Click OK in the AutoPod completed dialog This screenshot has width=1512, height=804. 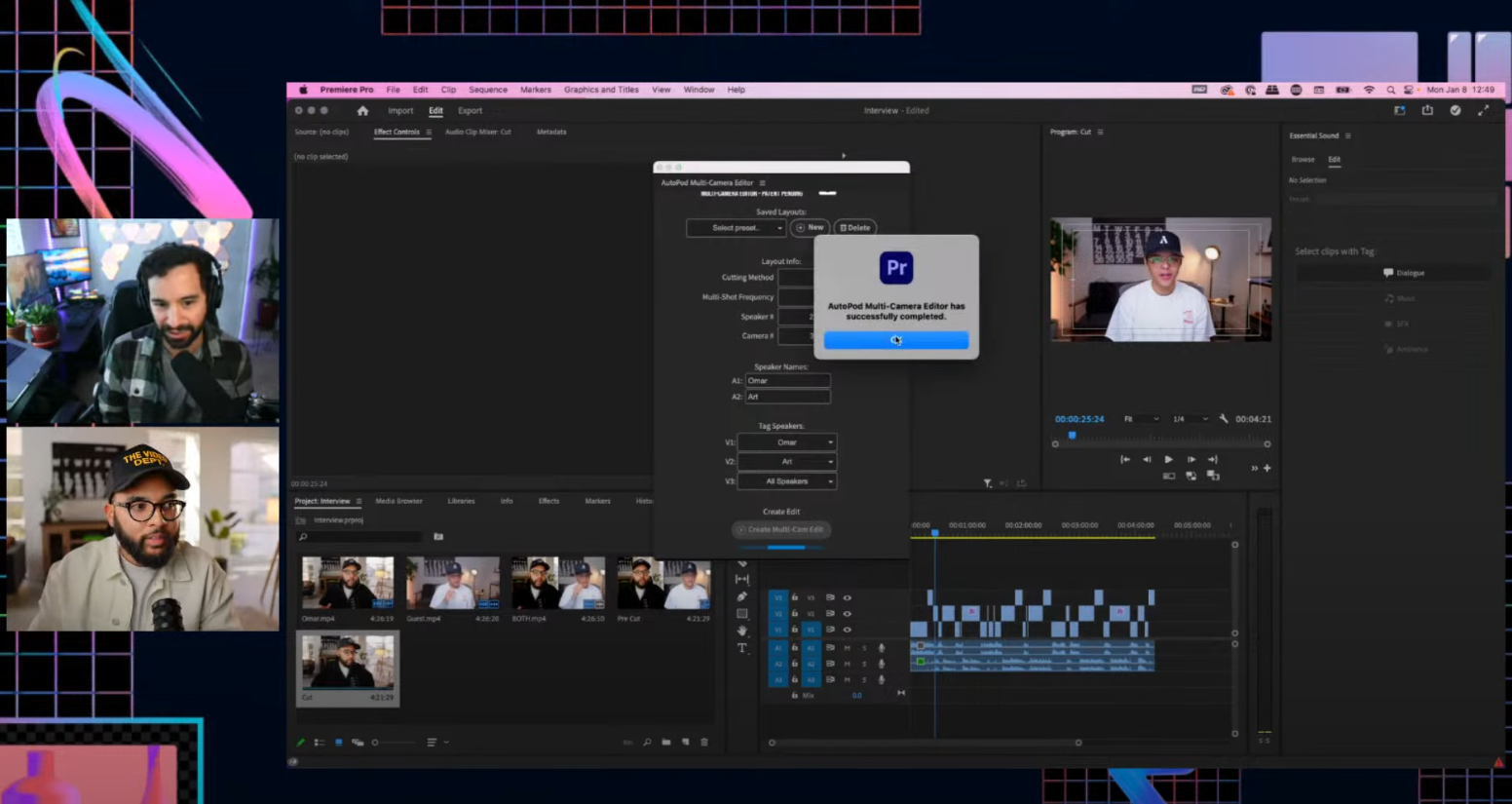[x=896, y=340]
